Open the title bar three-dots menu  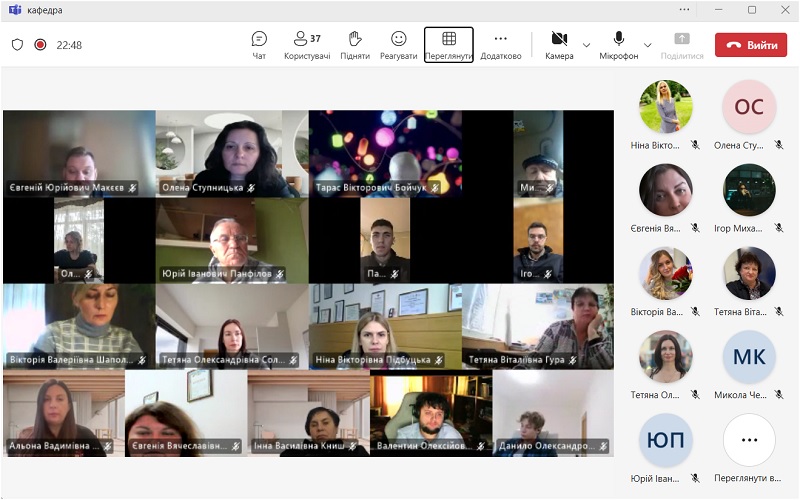click(684, 10)
